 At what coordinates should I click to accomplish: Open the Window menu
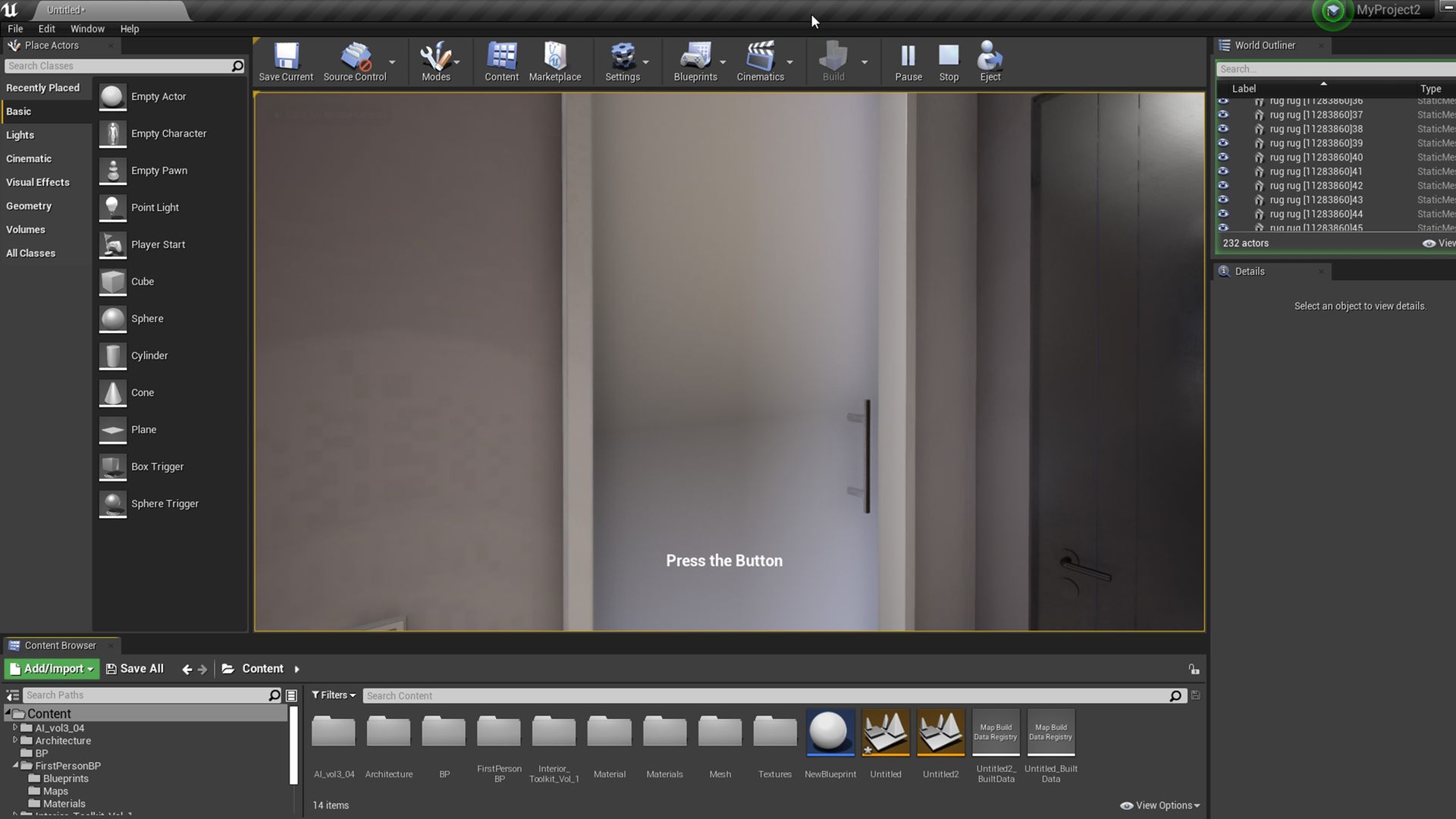click(x=87, y=29)
